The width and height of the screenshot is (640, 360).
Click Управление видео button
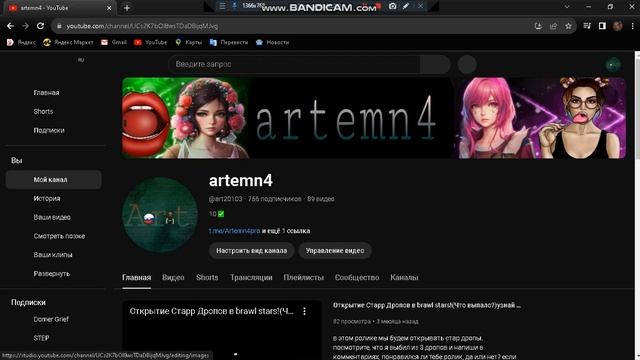click(x=335, y=251)
